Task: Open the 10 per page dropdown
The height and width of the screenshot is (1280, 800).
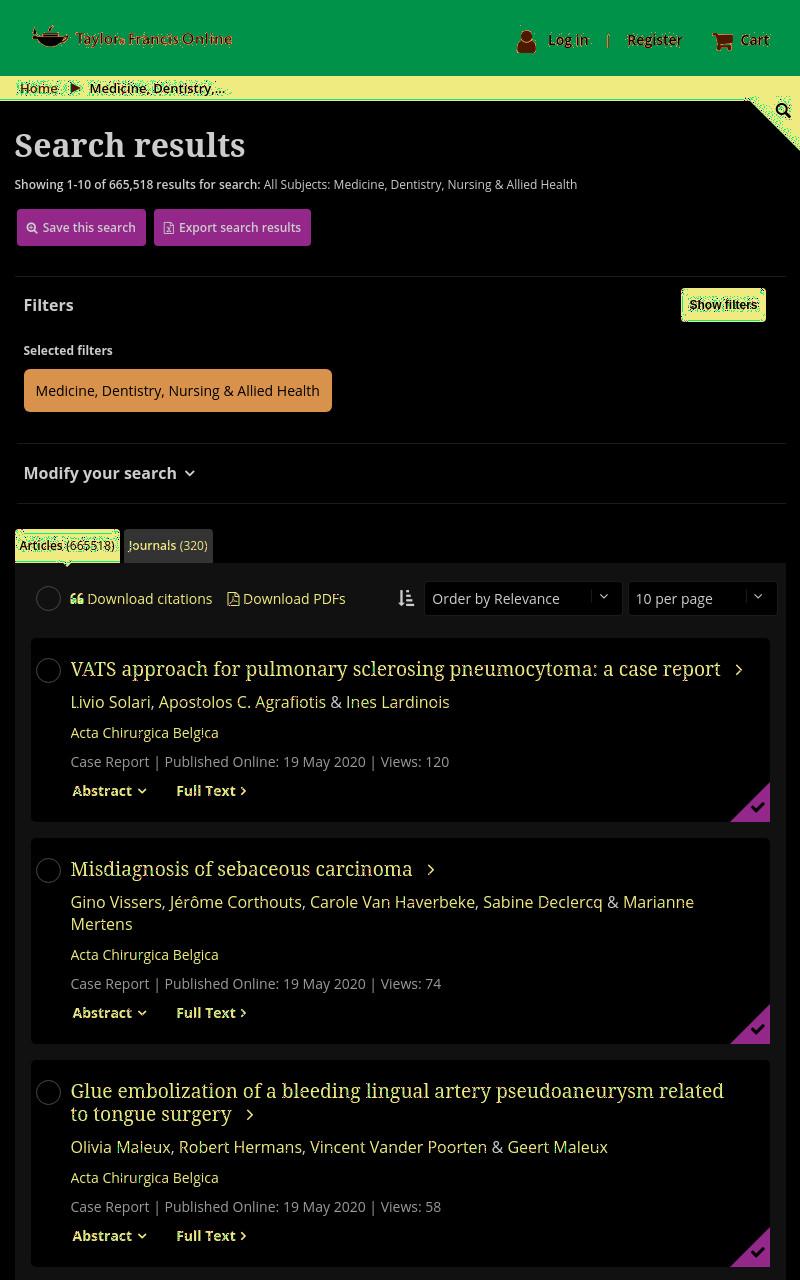Action: (702, 598)
